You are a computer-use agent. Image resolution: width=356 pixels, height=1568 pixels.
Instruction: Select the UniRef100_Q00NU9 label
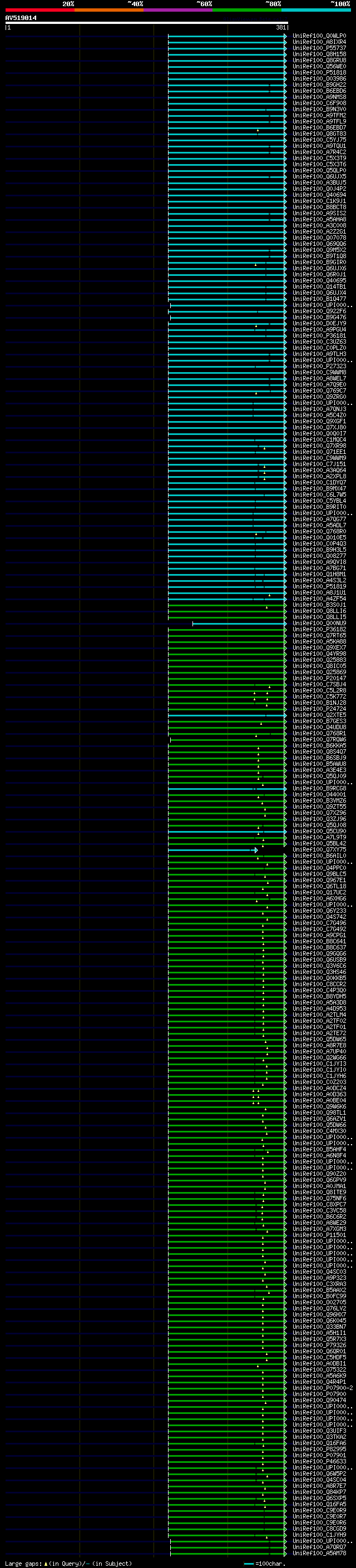click(319, 624)
